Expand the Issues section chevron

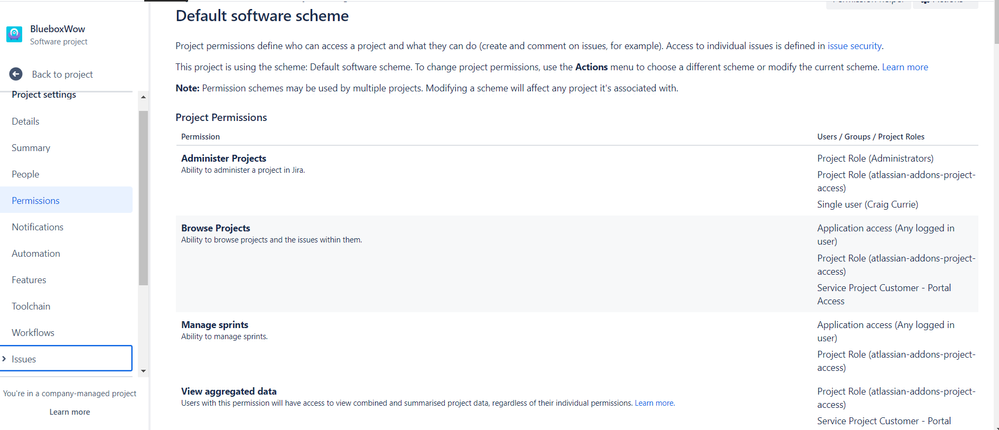point(4,359)
